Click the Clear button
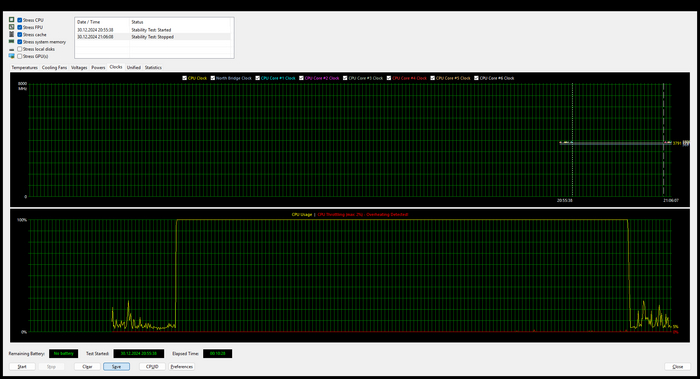 (87, 367)
